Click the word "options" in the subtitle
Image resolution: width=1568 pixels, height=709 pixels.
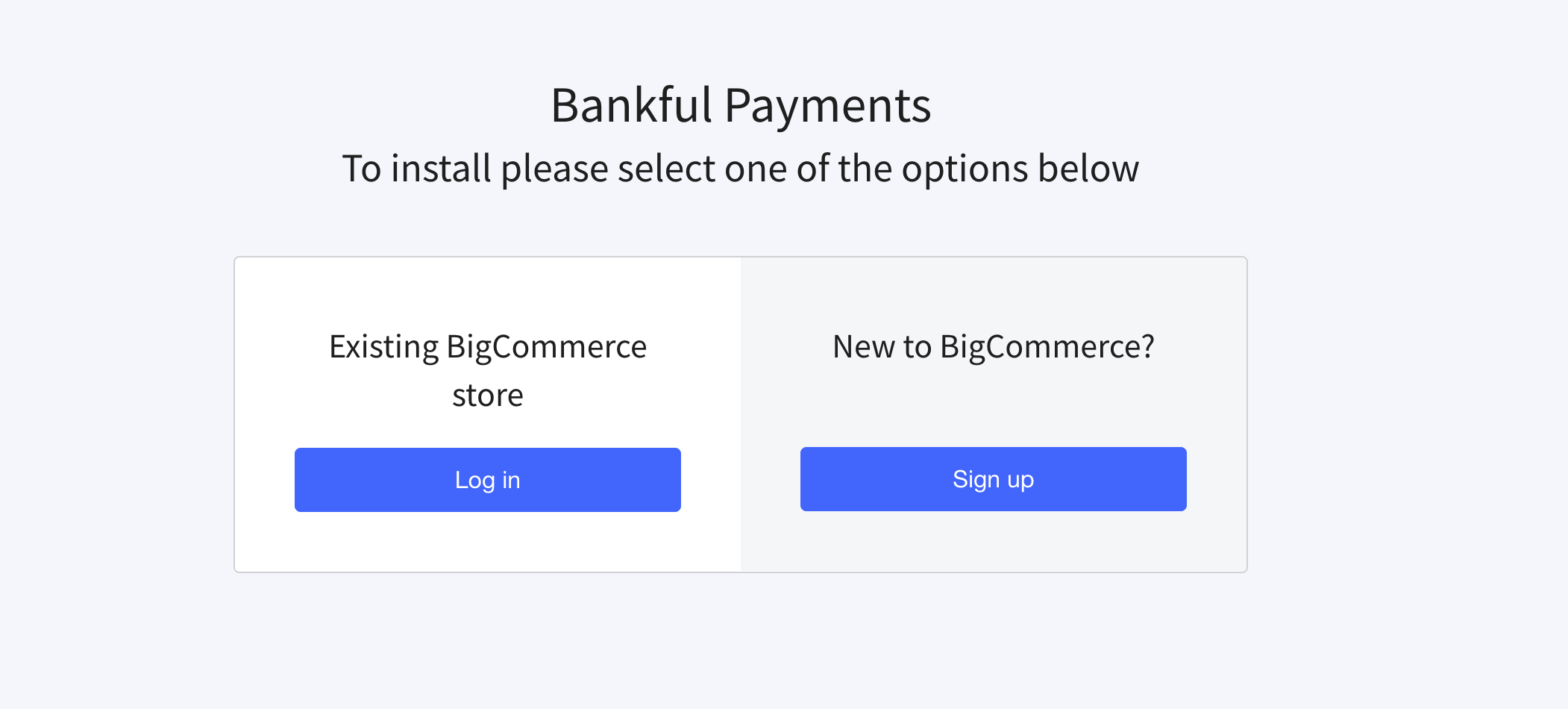[x=965, y=169]
